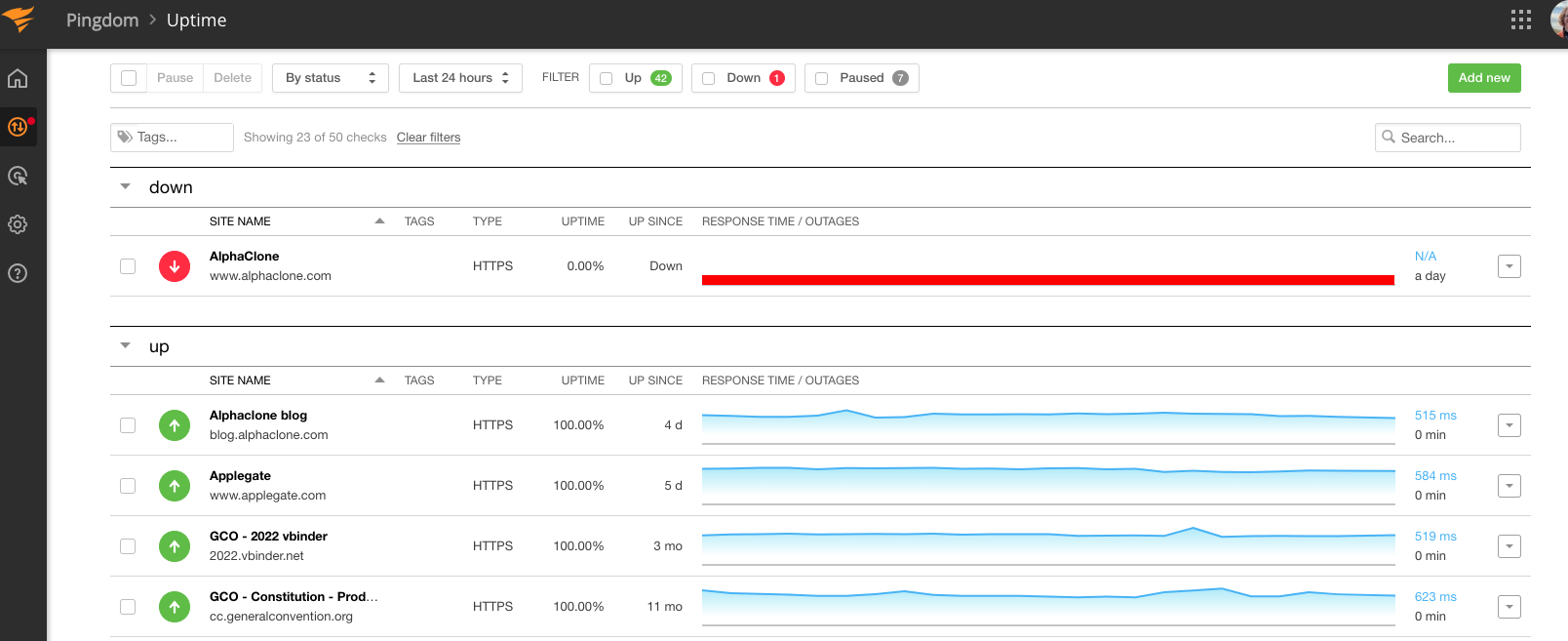Click the 623 ms response time value
Screen dimensions: 1568x641
(1435, 597)
